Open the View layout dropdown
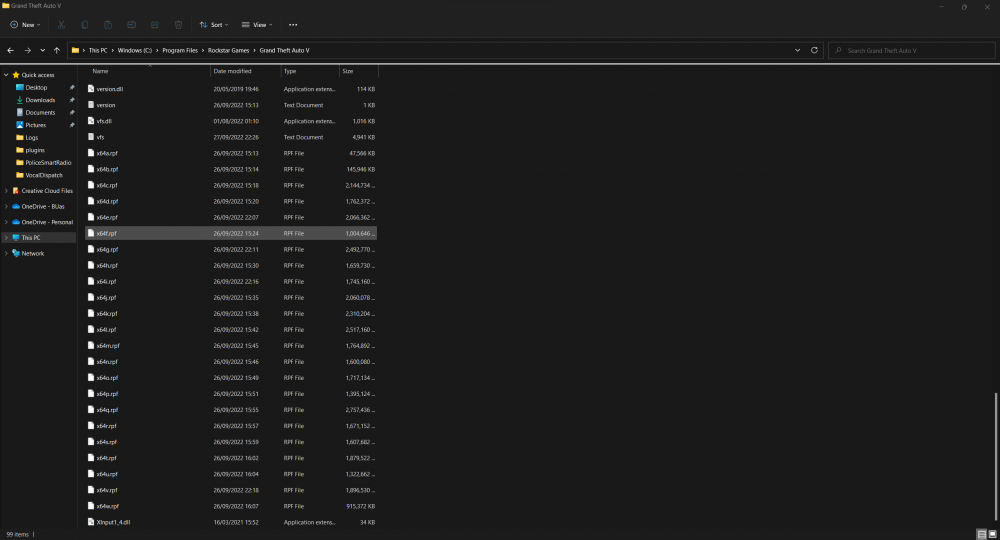The image size is (1000, 540). 257,25
